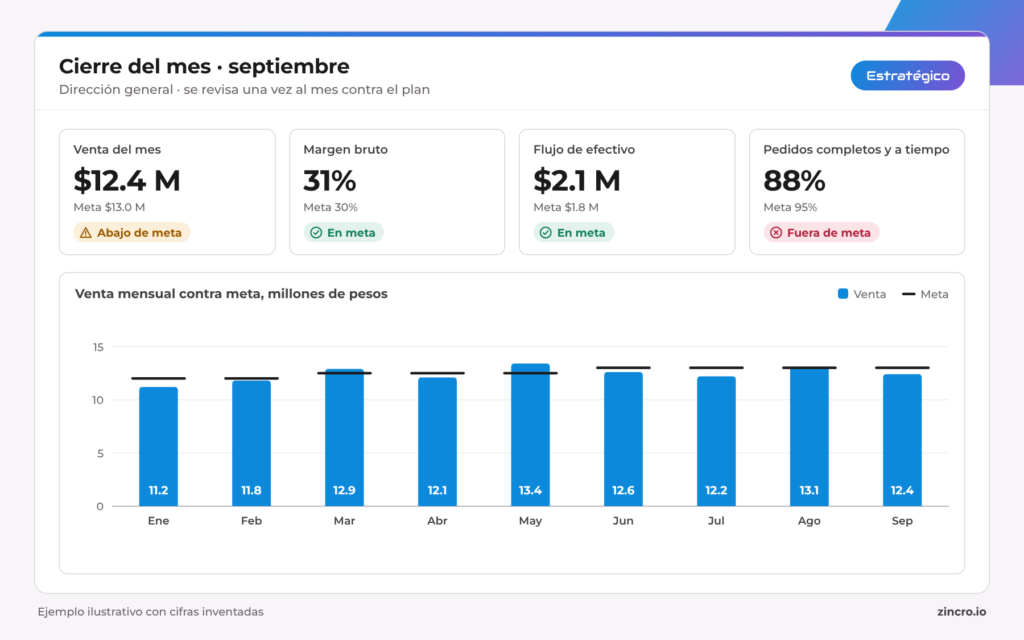Click the 'Venta' legend label
Screen dimensions: 1024x640
[870, 294]
